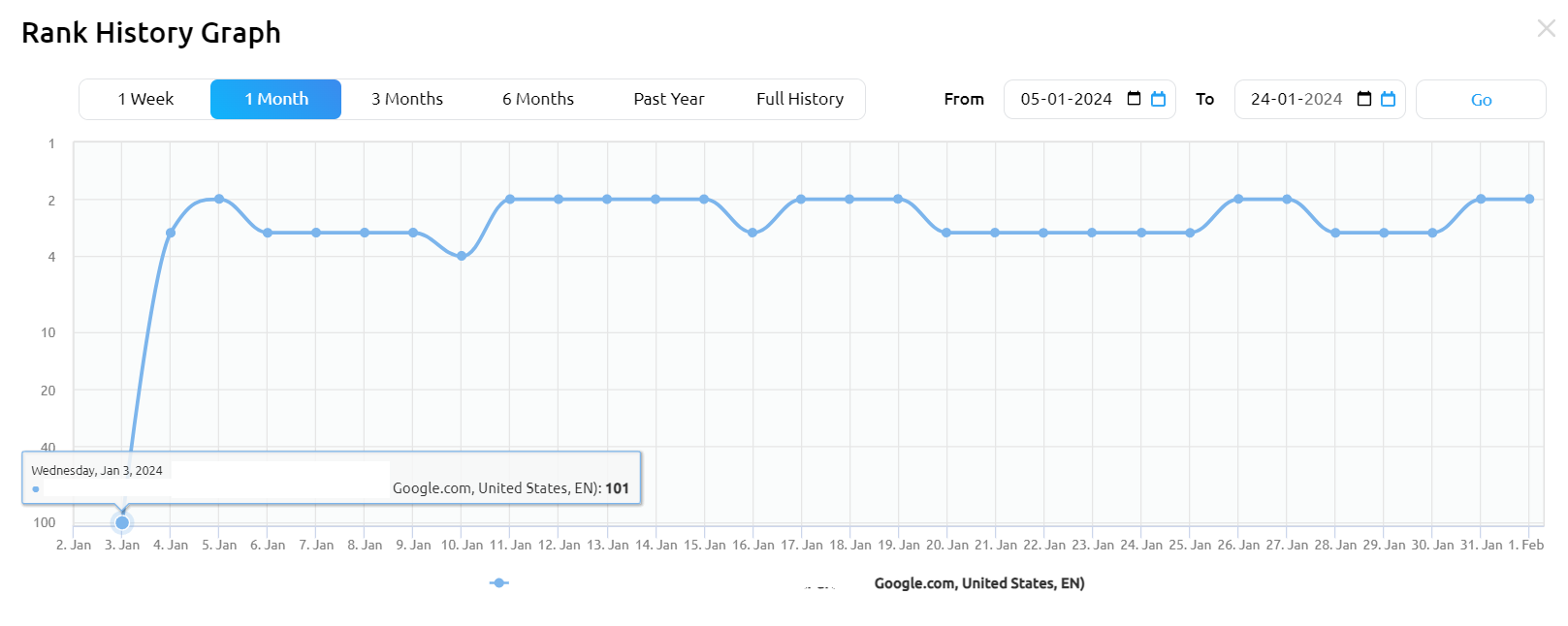Show the 3 Months rank history
The height and width of the screenshot is (626, 1568).
point(407,99)
